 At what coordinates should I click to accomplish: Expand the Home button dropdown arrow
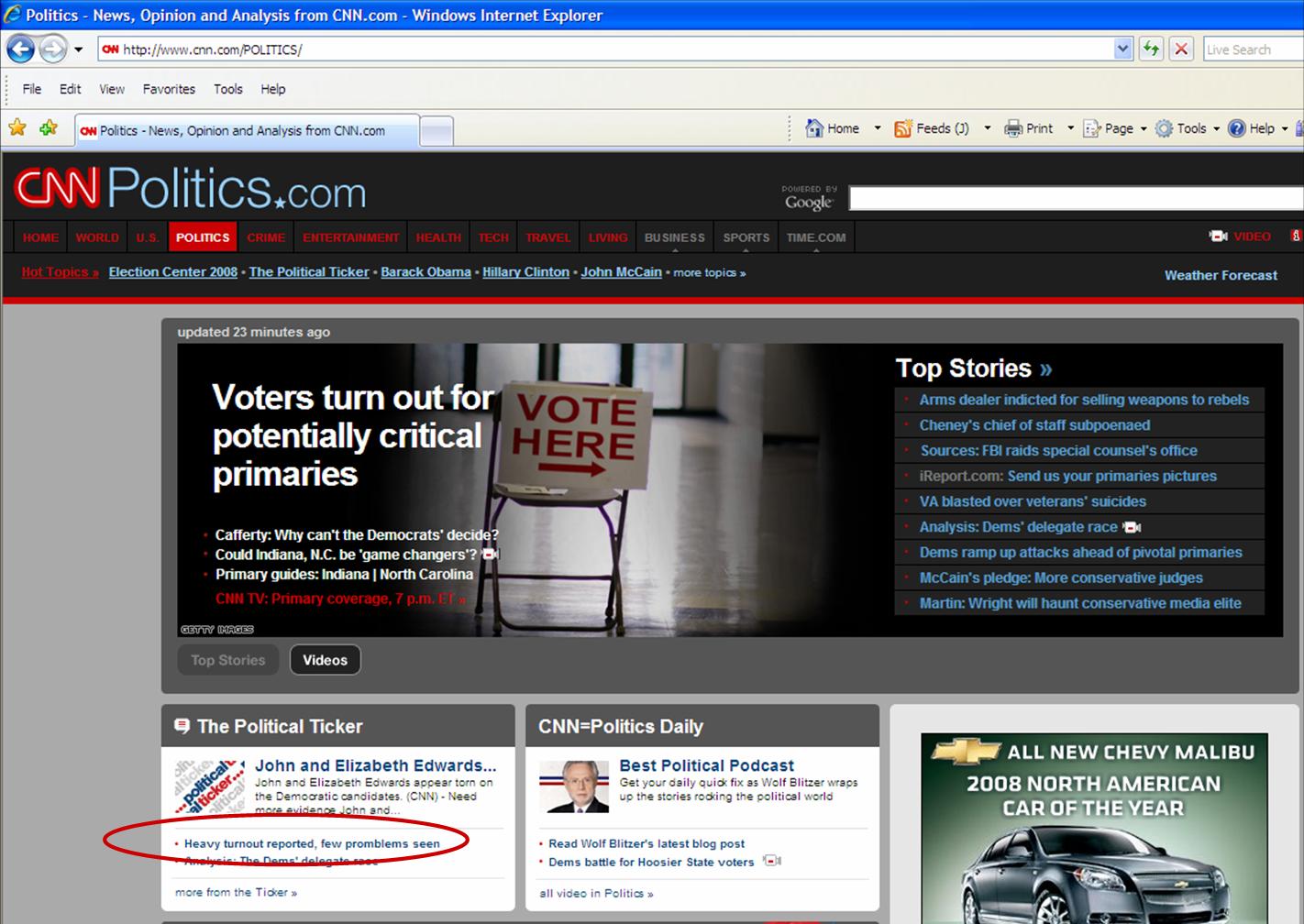(x=877, y=128)
